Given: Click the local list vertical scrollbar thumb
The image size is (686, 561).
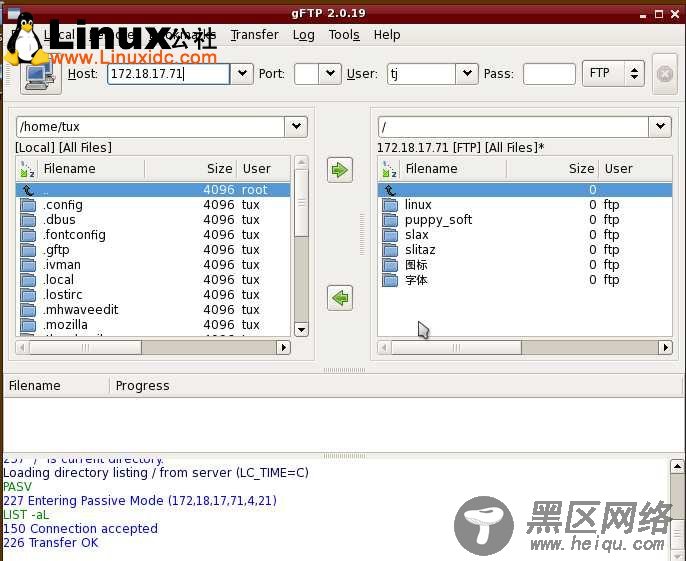Looking at the screenshot, I should tap(301, 203).
